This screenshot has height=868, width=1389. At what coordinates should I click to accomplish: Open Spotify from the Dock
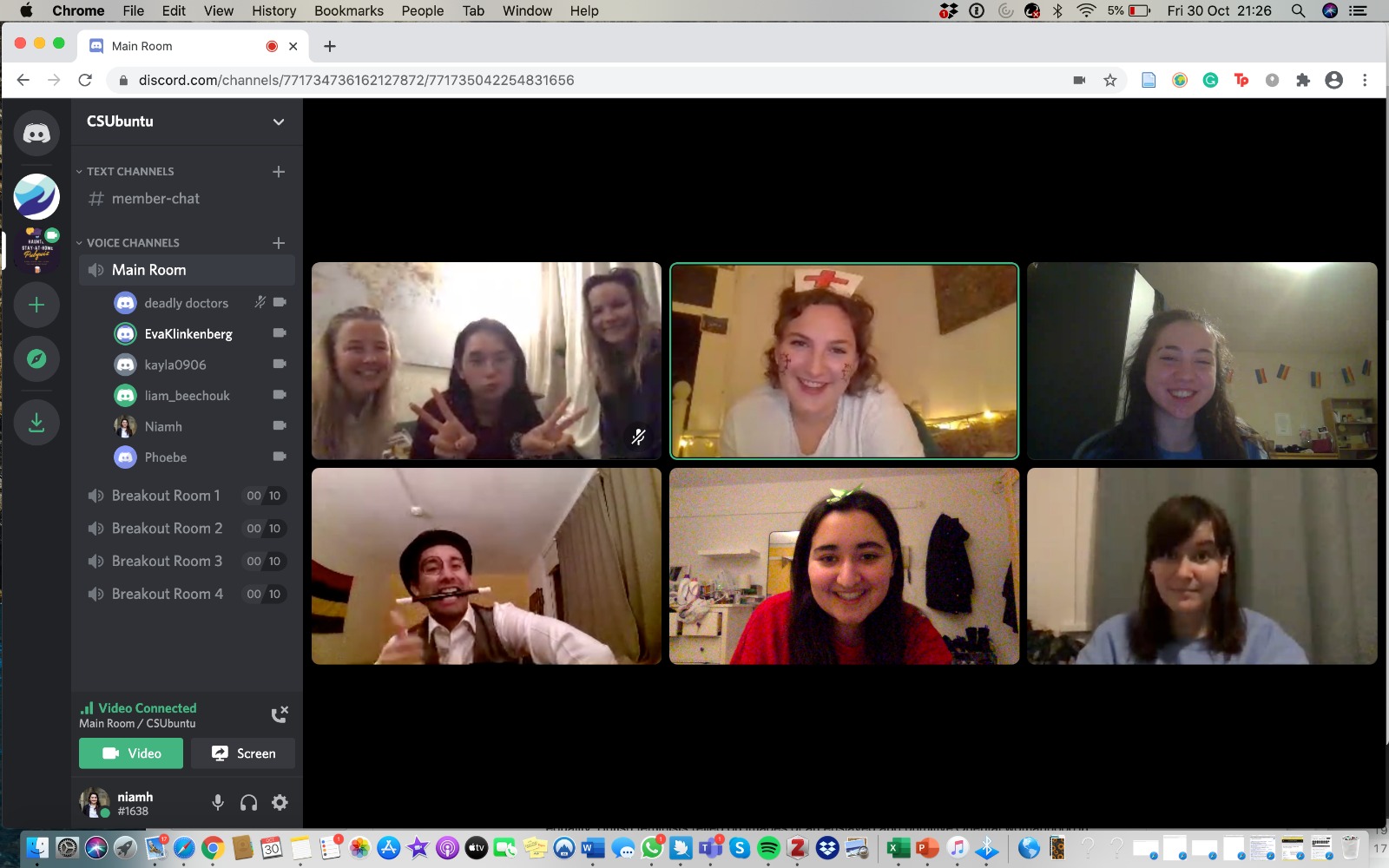[768, 848]
